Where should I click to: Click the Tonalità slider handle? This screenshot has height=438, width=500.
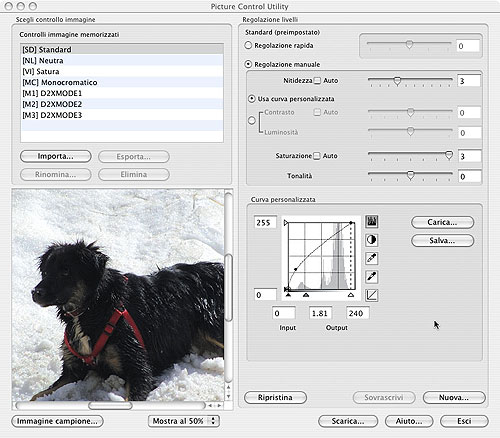click(x=411, y=175)
